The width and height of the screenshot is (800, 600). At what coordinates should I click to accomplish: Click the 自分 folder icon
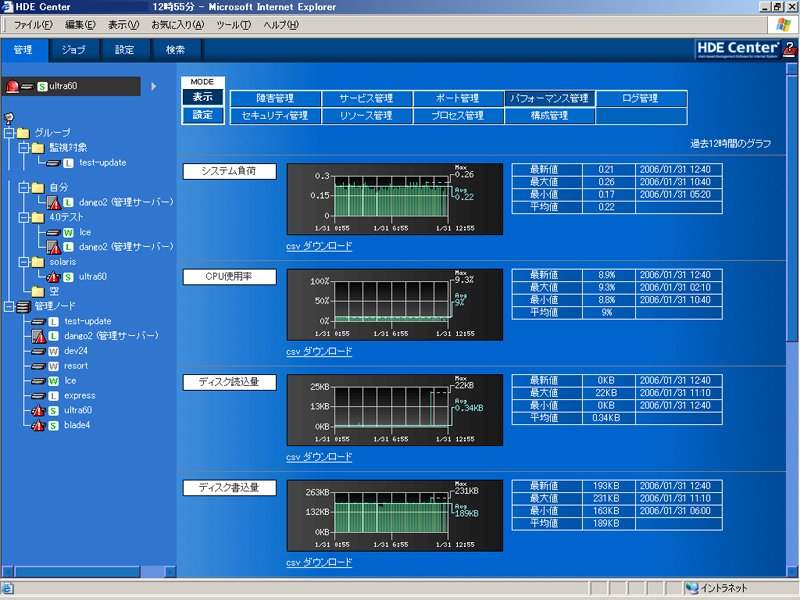(38, 188)
